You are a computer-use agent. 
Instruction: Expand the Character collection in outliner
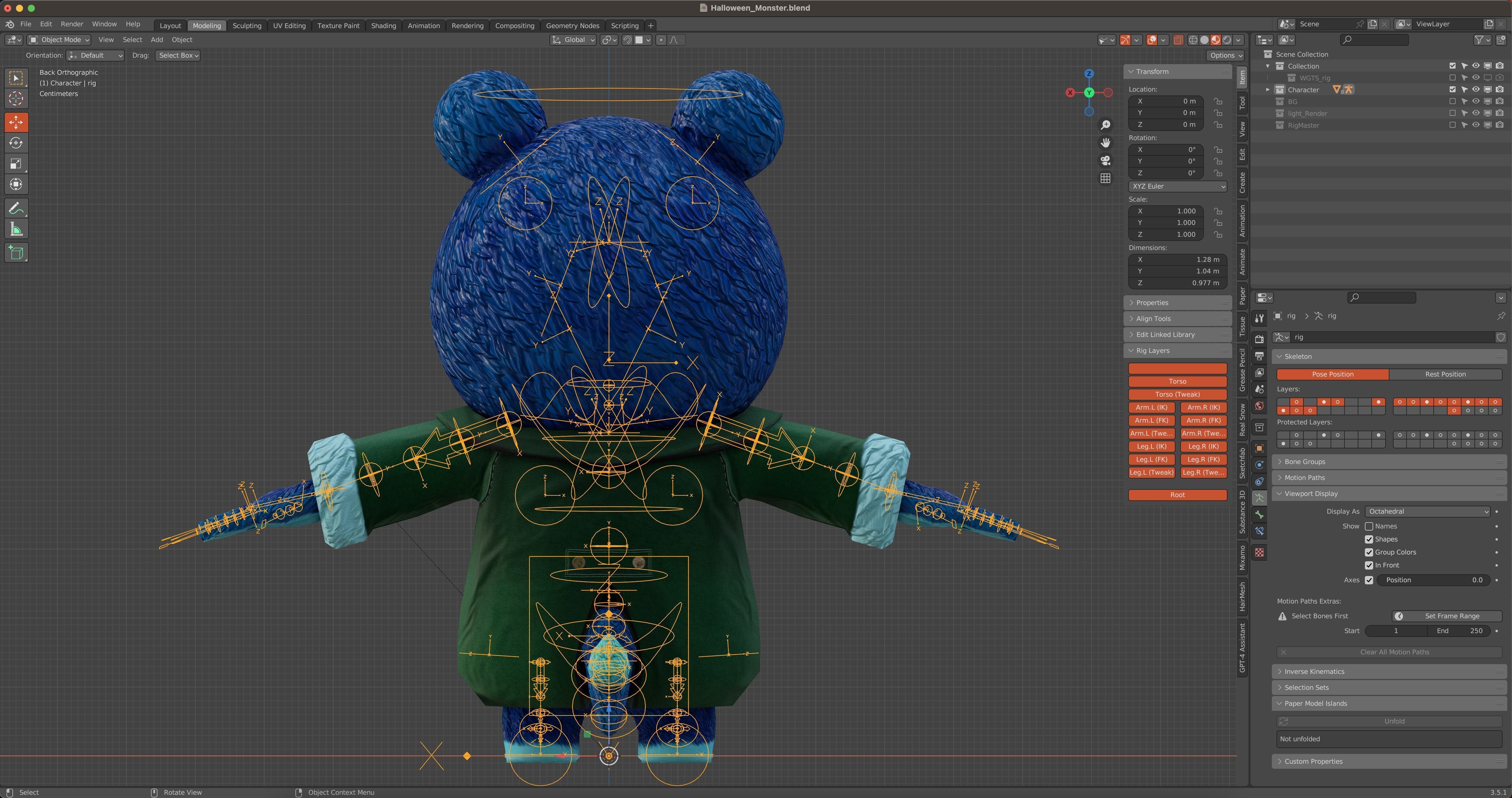pyautogui.click(x=1268, y=90)
